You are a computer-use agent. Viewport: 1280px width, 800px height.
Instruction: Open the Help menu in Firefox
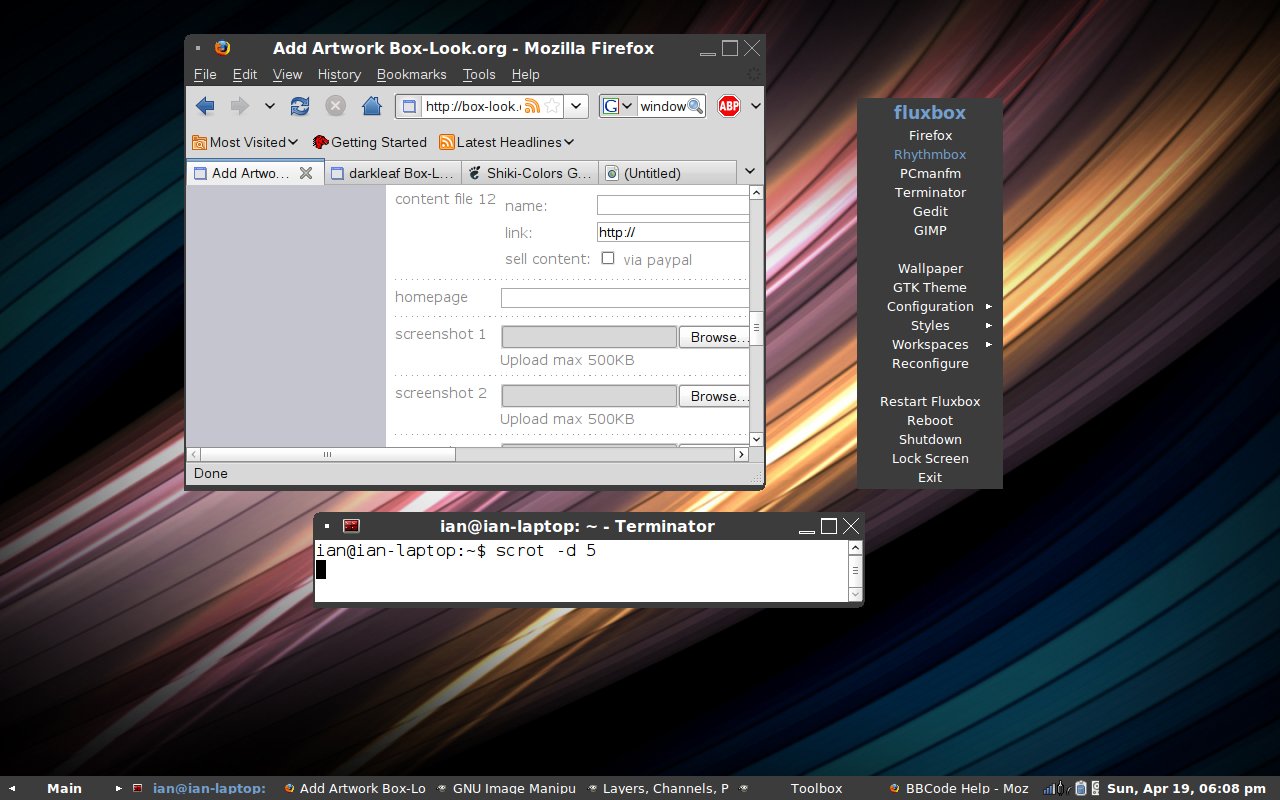click(525, 74)
